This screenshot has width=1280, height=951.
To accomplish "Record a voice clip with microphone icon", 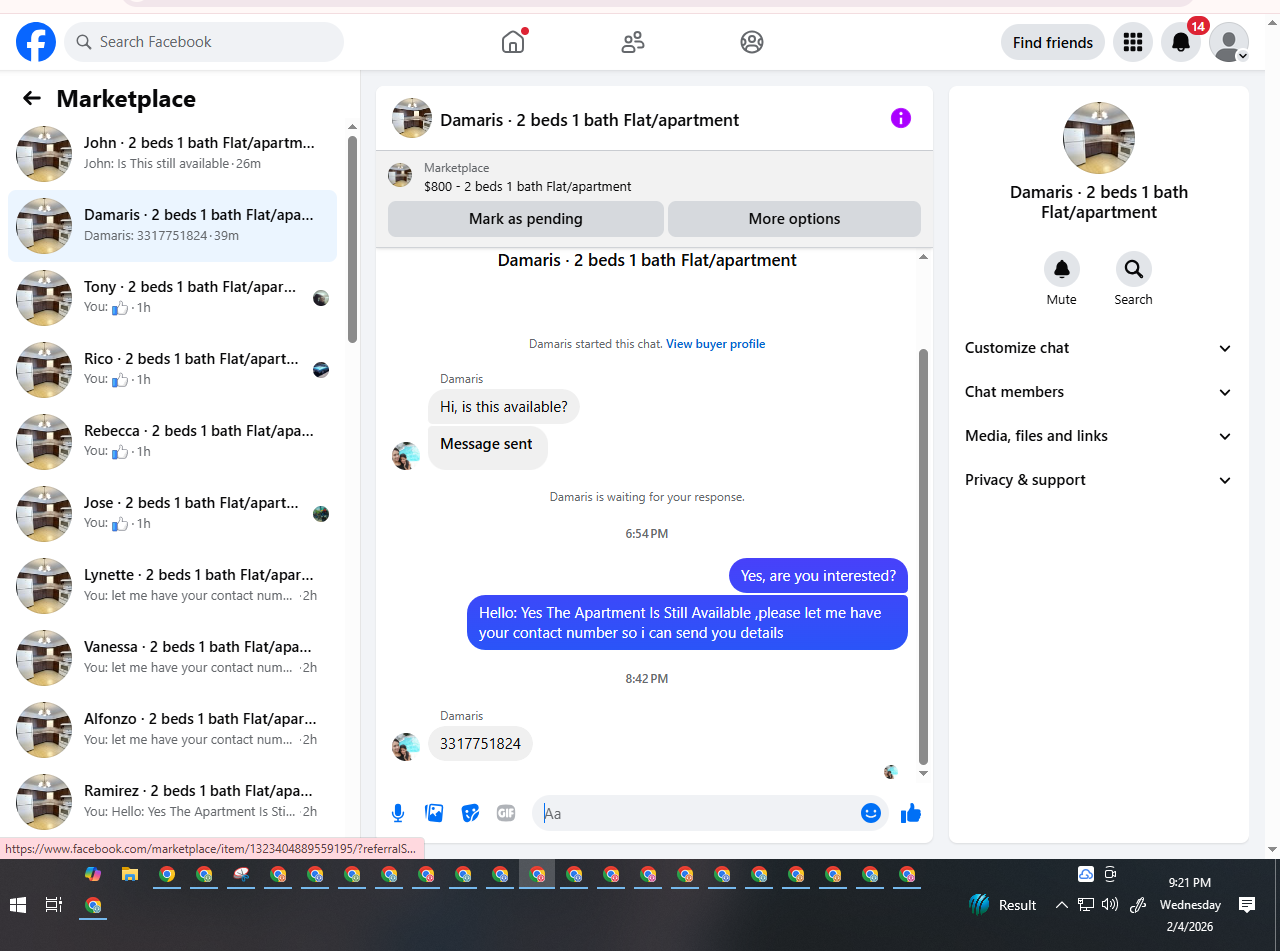I will pyautogui.click(x=398, y=813).
